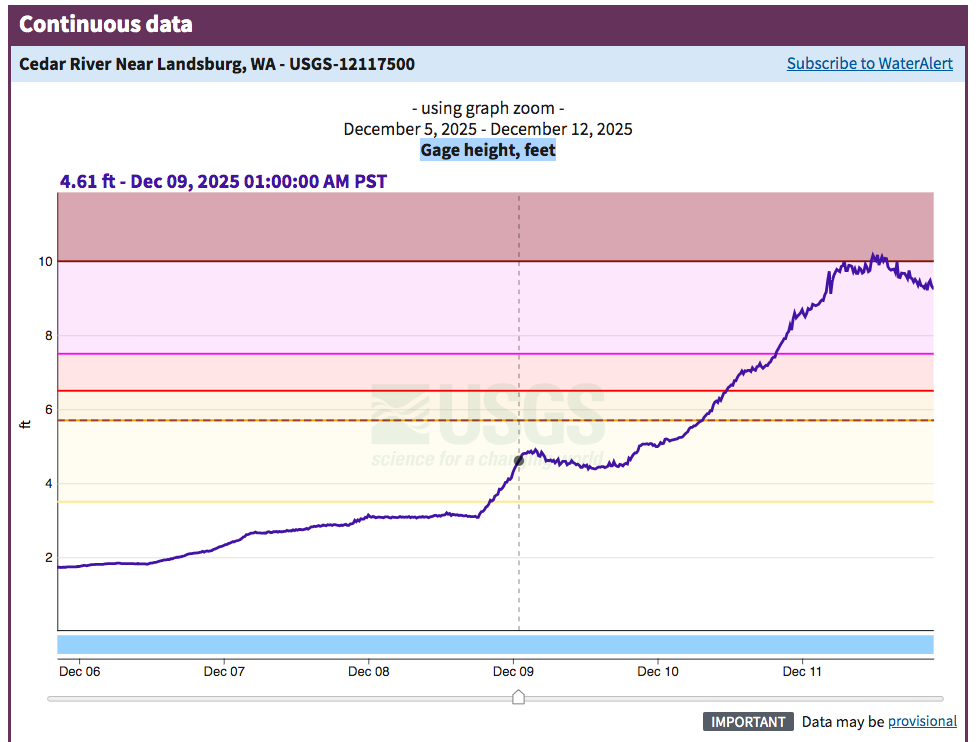Click the yellow 3.5 ft threshold line

[x=300, y=502]
